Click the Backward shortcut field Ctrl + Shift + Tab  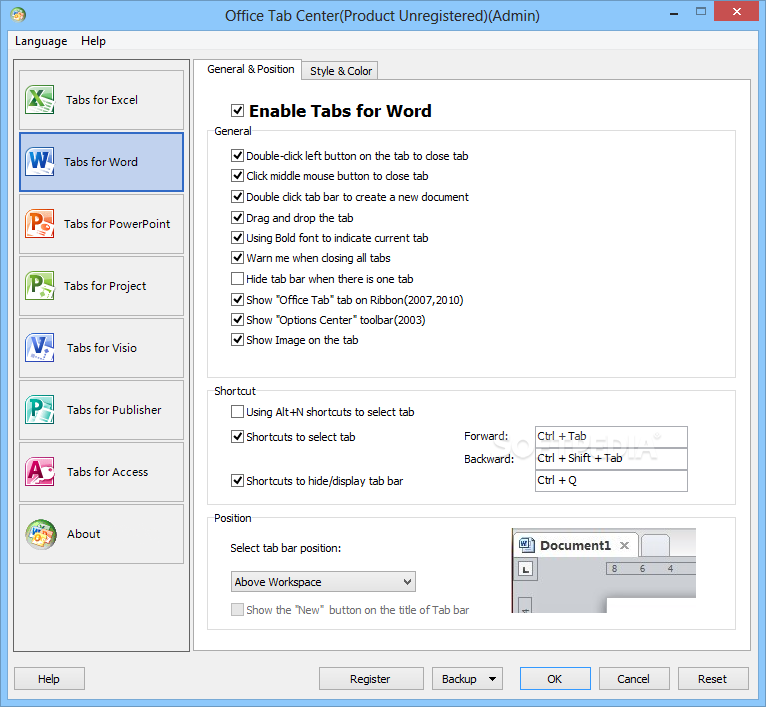tap(611, 459)
